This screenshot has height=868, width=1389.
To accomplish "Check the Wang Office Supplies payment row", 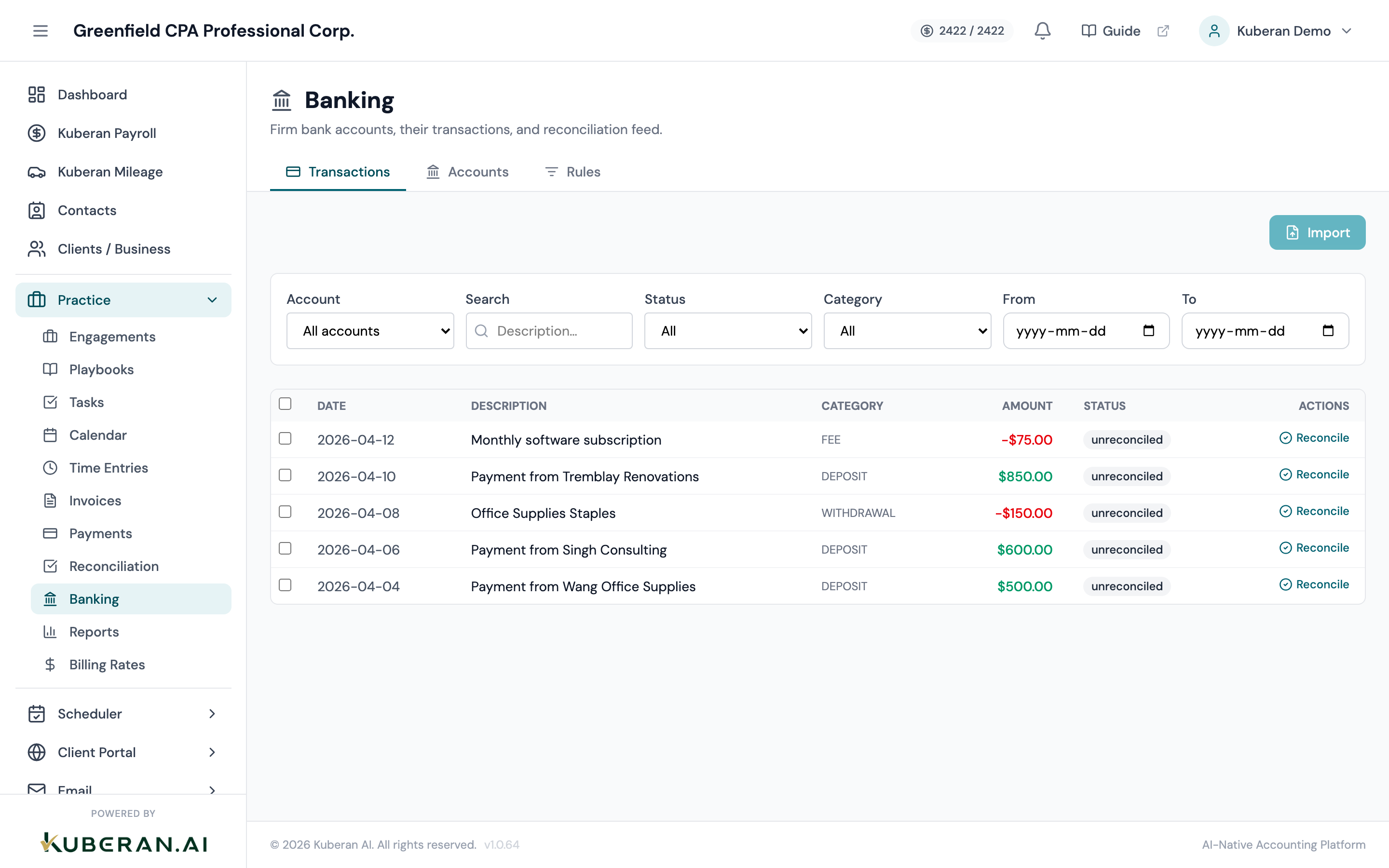I will [x=285, y=585].
